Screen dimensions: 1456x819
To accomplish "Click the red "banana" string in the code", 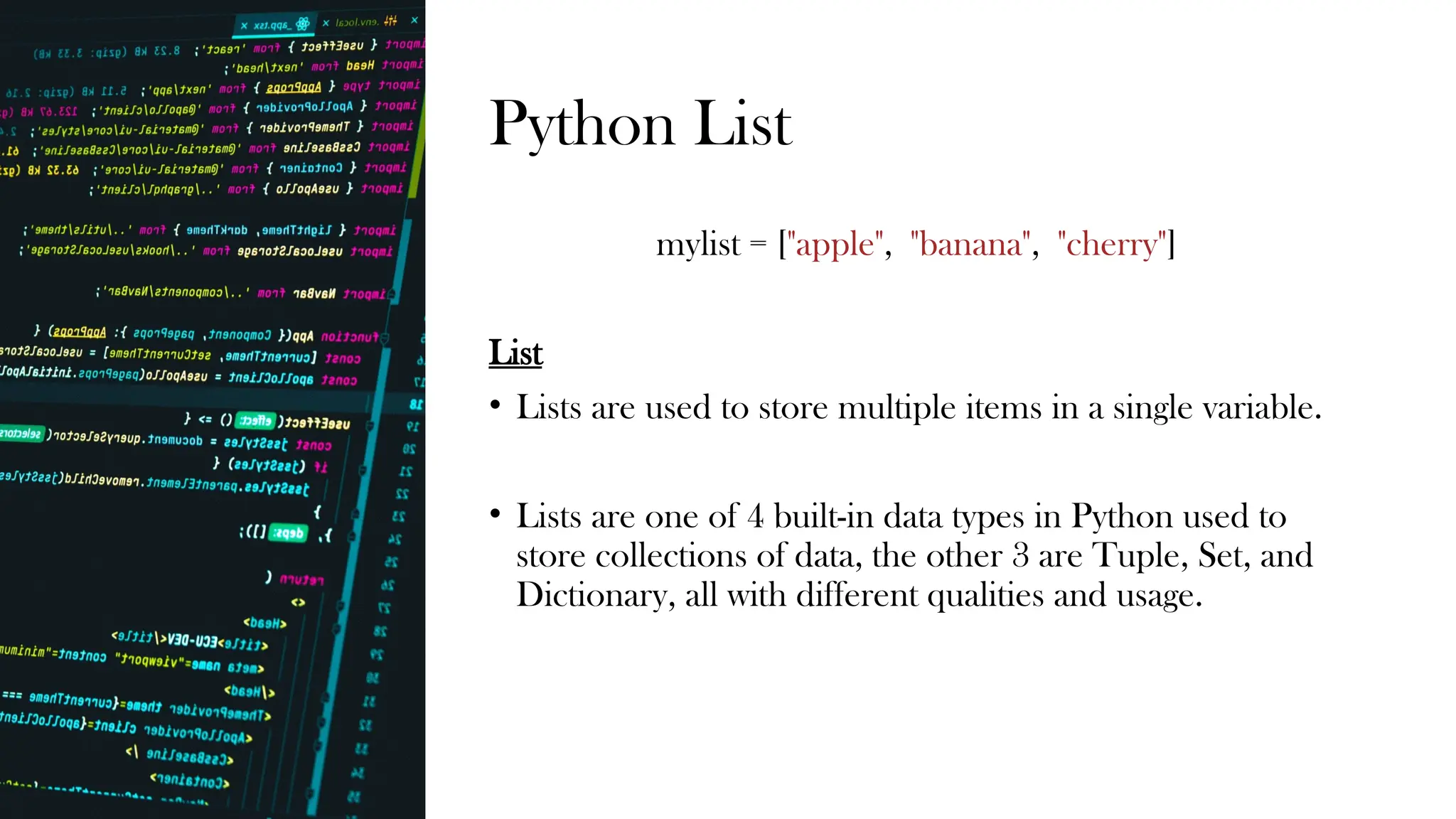I will click(970, 245).
